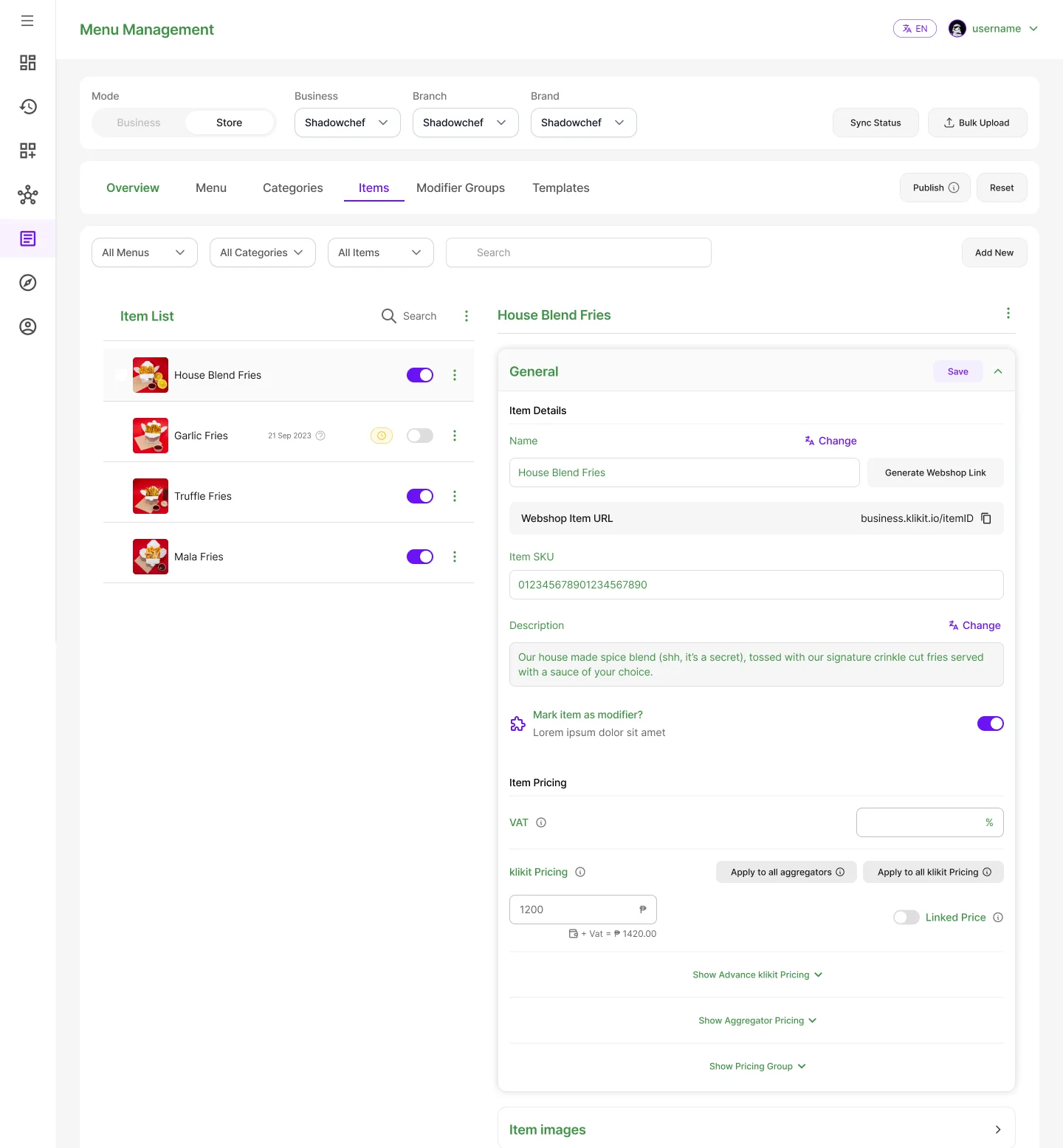Open the All Items filter dropdown

point(381,252)
